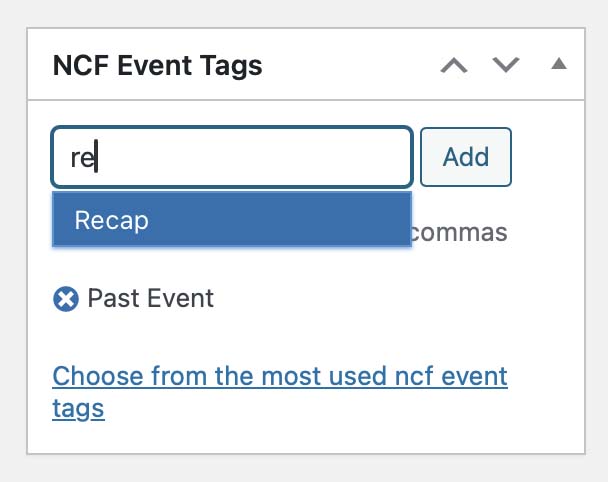The width and height of the screenshot is (608, 482).
Task: Click the NCF Event Tags heading
Action: (x=157, y=65)
